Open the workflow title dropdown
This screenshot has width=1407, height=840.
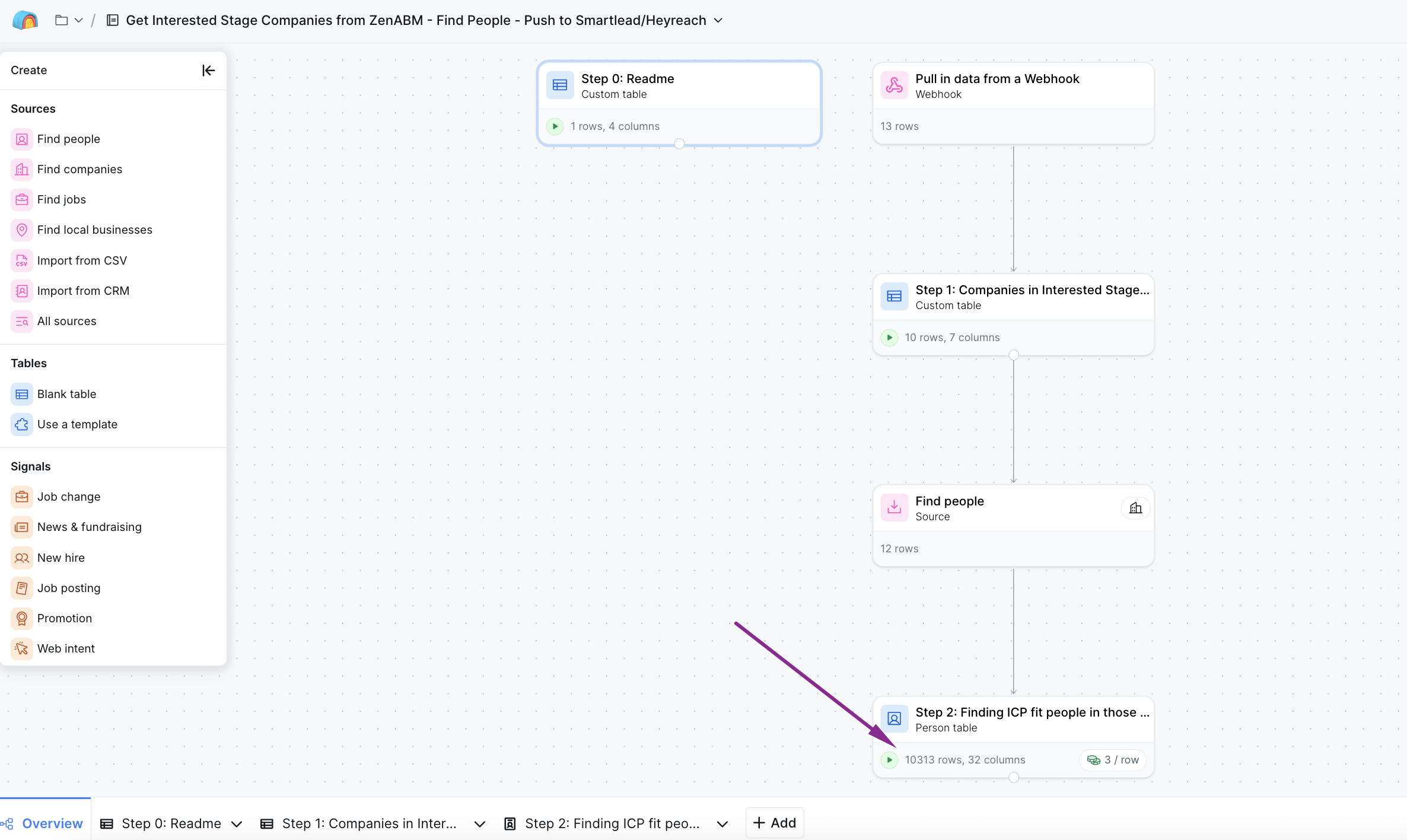(718, 20)
